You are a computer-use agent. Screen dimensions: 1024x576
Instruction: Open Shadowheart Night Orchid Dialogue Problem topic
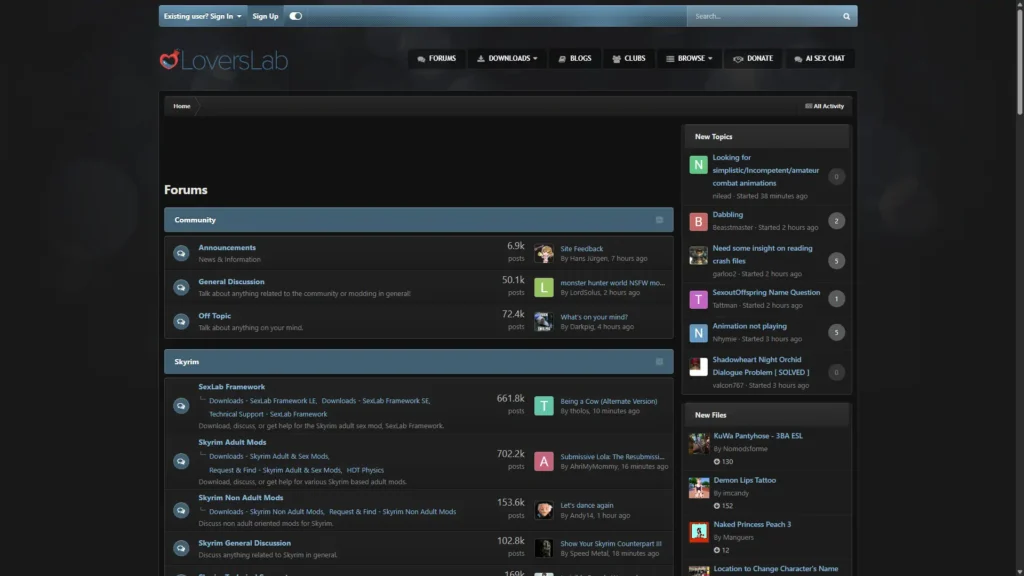pos(761,366)
